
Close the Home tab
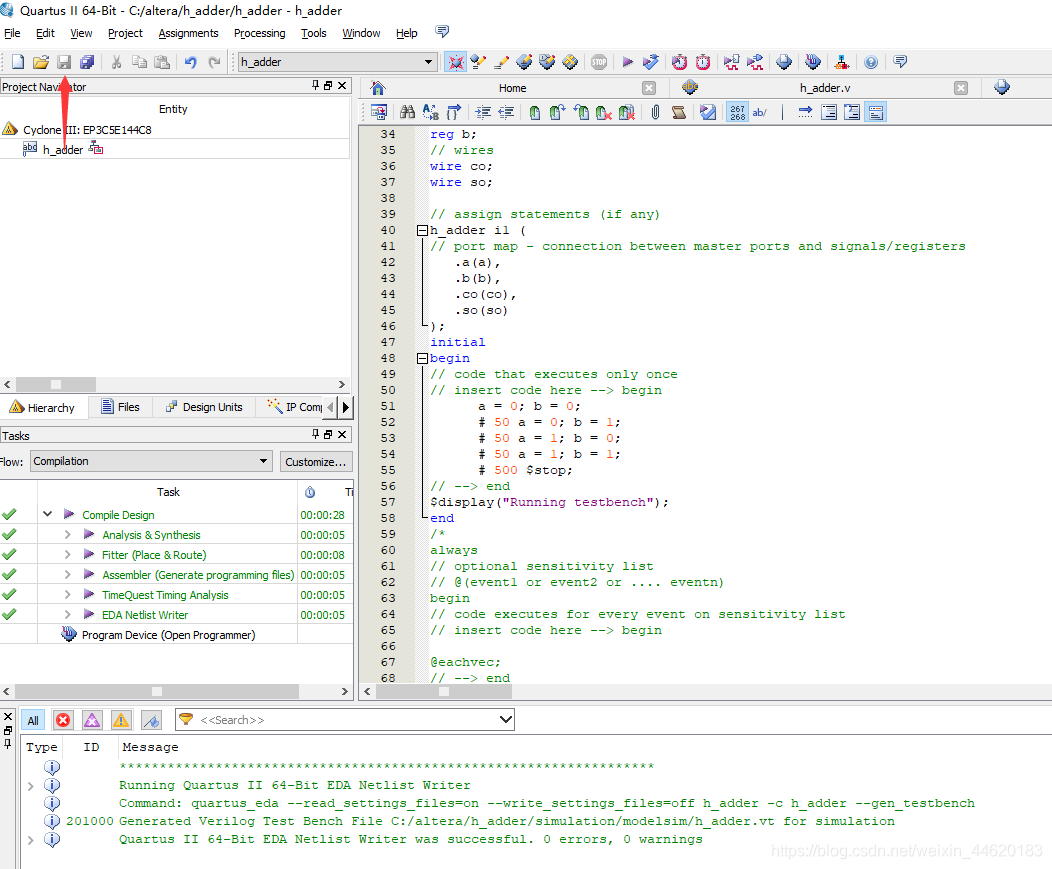click(649, 88)
